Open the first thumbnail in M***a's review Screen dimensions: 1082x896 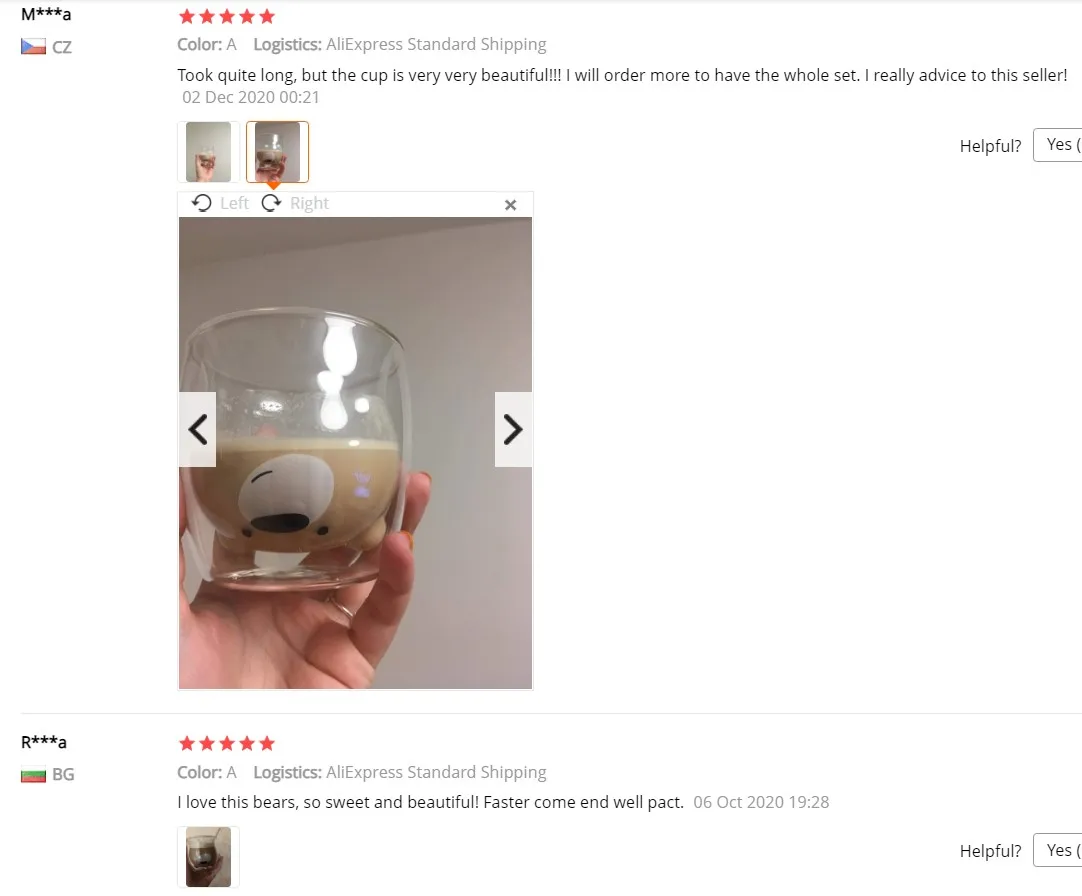point(208,152)
